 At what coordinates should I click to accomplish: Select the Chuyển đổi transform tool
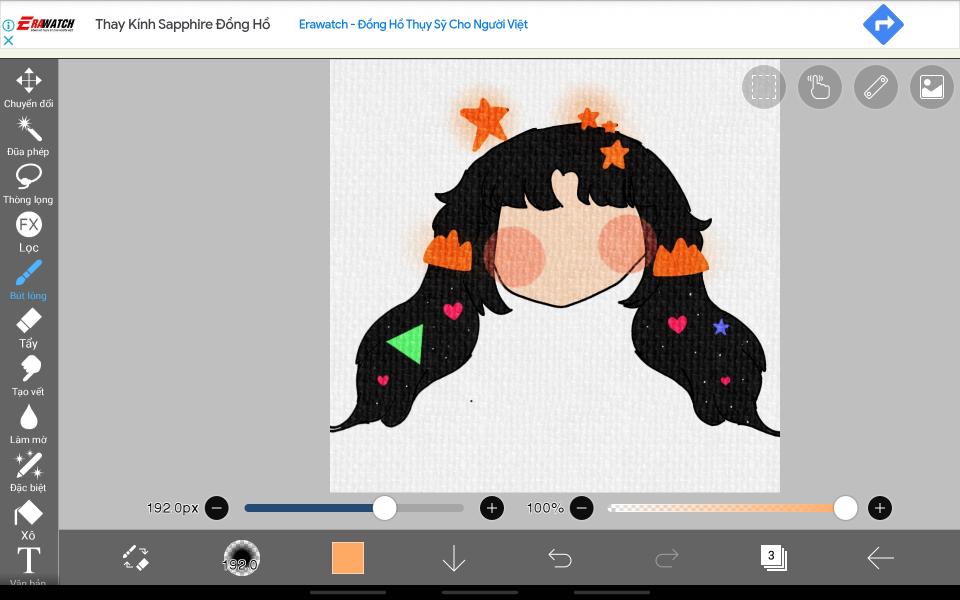point(28,88)
